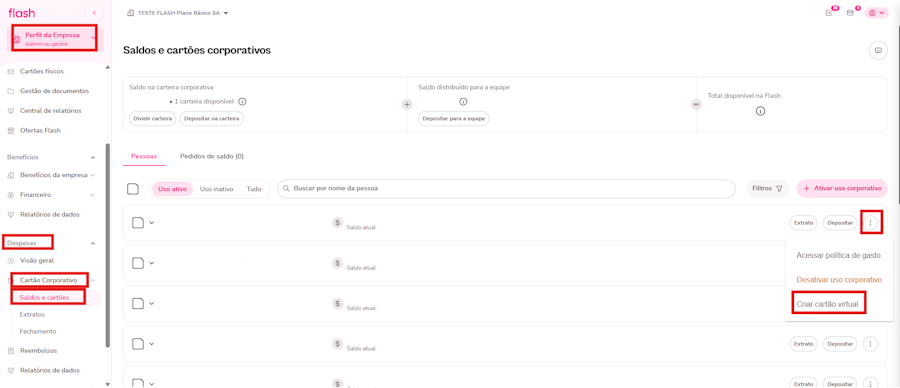This screenshot has width=900, height=388.
Task: Click the Dividir carteira button
Action: (x=153, y=118)
